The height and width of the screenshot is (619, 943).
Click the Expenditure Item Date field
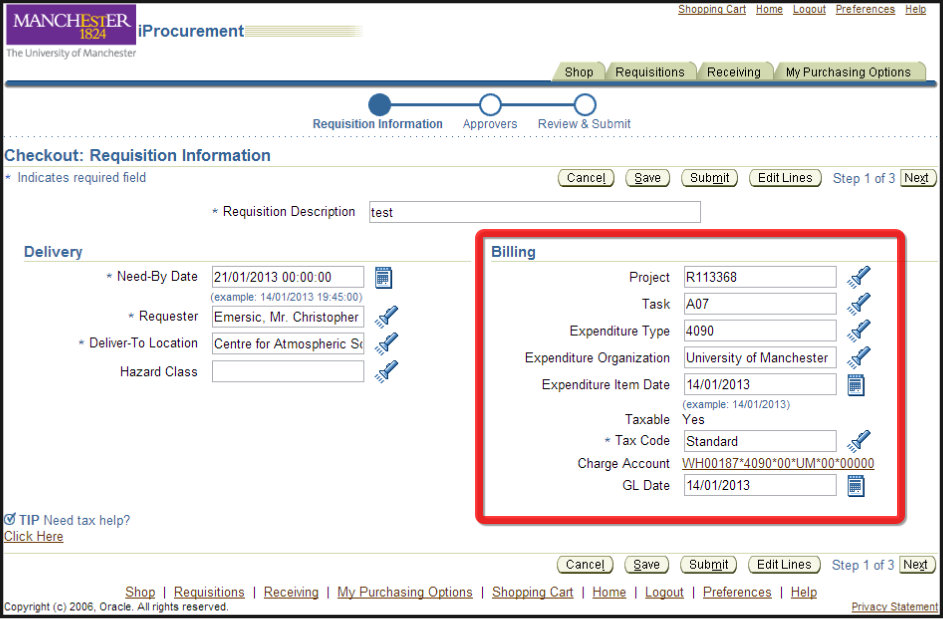760,384
